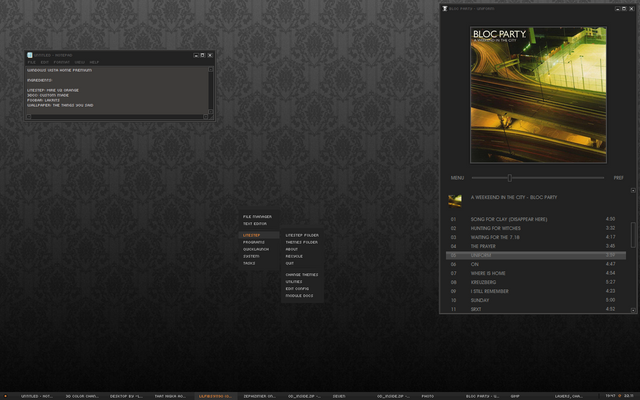The height and width of the screenshot is (400, 640).
Task: Open the Edit menu in Notepad
Action: [44, 62]
